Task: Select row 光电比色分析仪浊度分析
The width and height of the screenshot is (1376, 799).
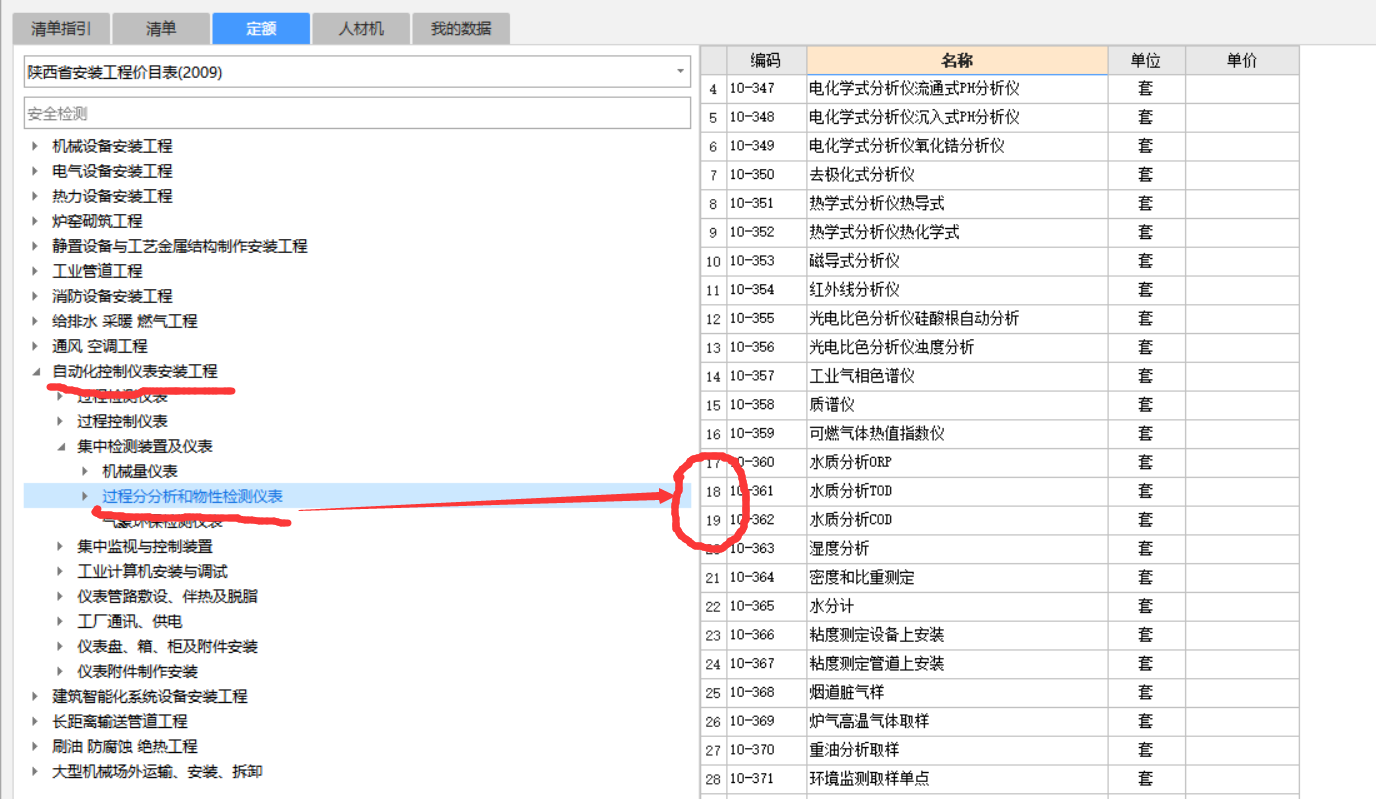Action: click(1000, 348)
